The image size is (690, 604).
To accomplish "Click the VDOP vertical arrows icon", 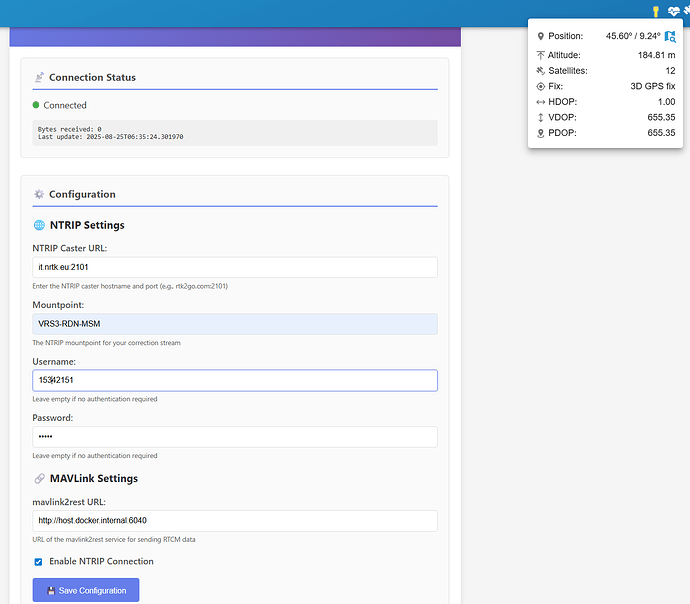I will [541, 117].
